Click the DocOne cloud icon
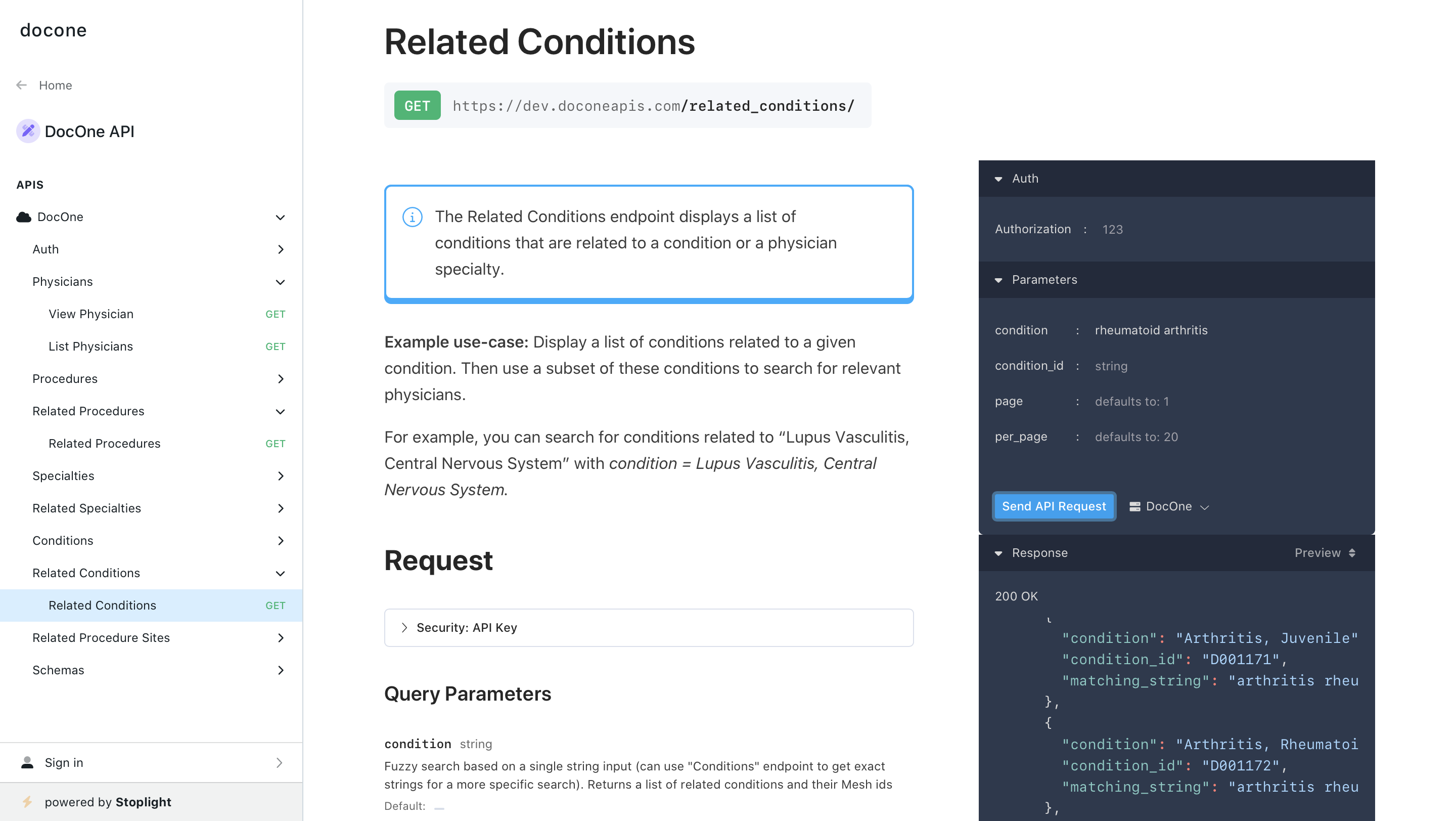This screenshot has width=1456, height=821. (x=24, y=217)
